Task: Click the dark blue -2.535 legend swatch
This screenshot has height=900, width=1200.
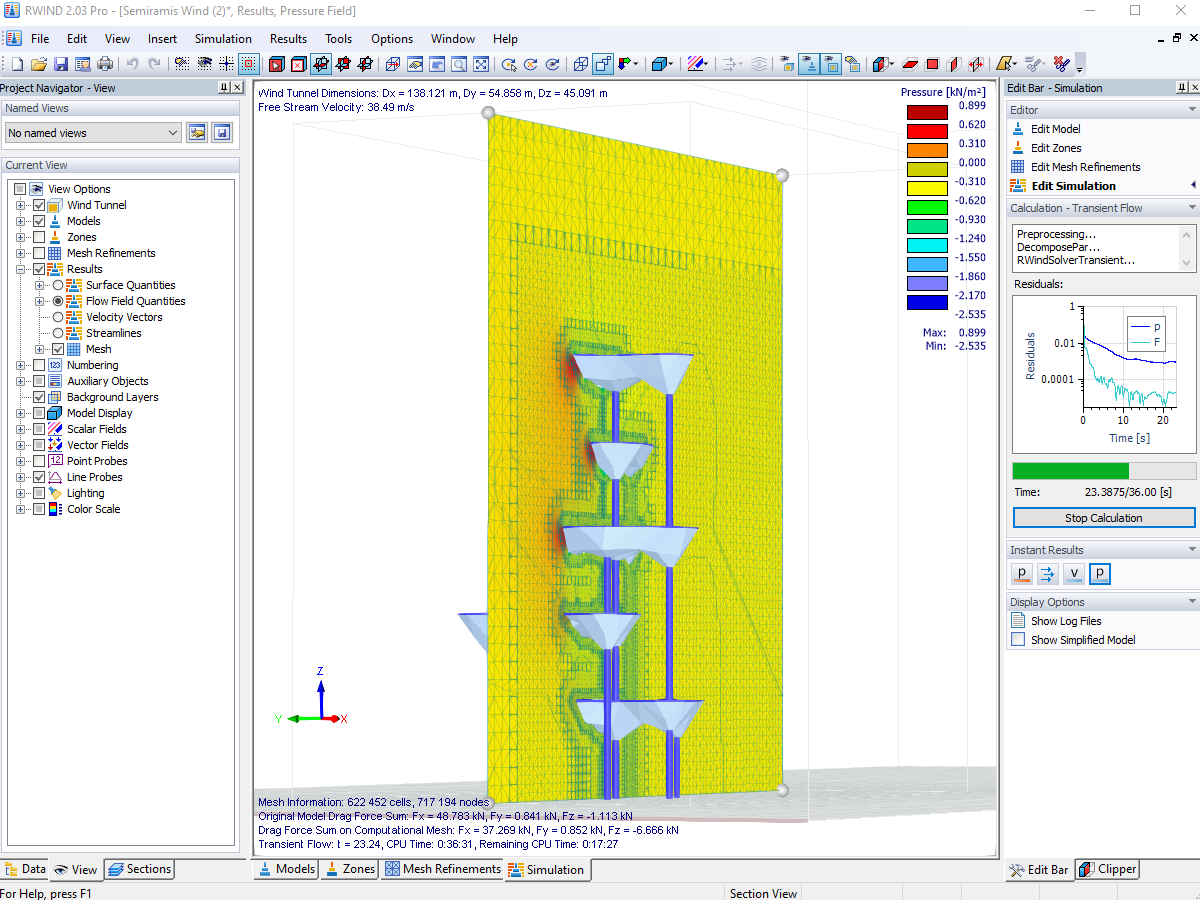Action: pos(927,303)
